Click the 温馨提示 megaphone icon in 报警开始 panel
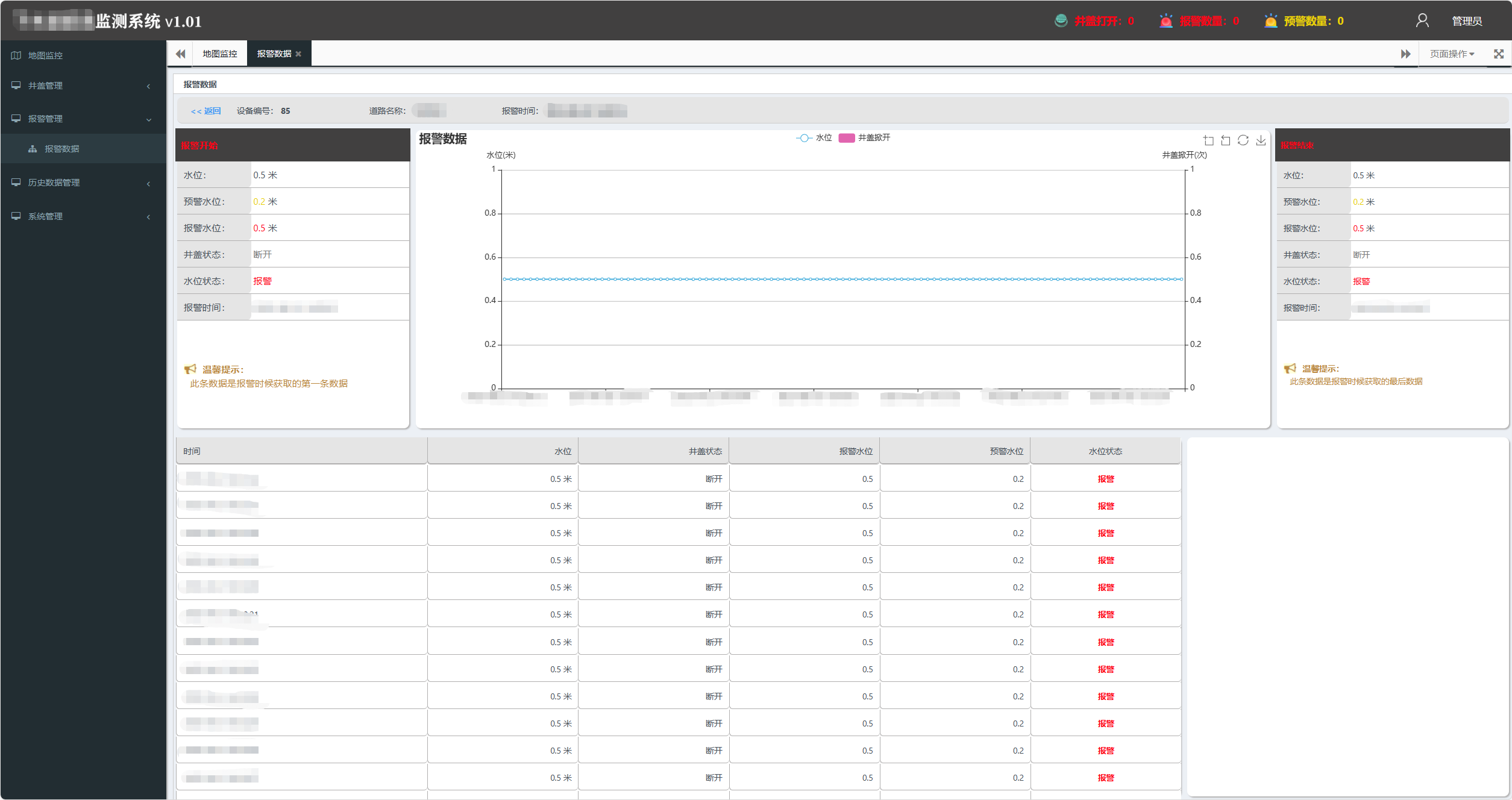The image size is (1512, 800). [x=190, y=369]
